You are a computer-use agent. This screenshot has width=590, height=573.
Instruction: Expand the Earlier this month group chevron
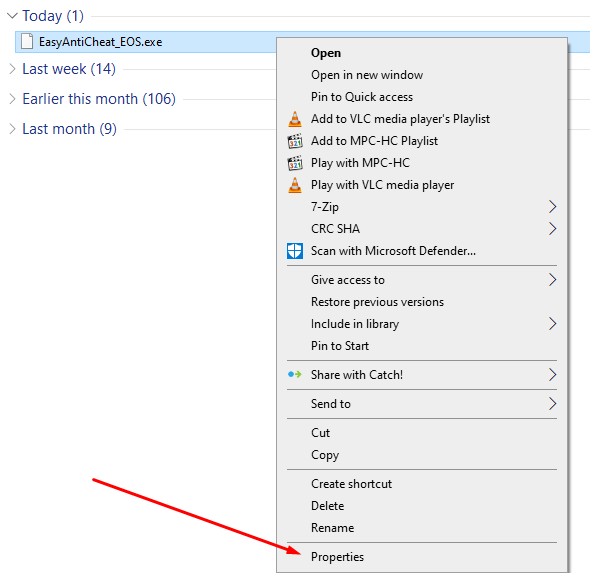click(12, 99)
